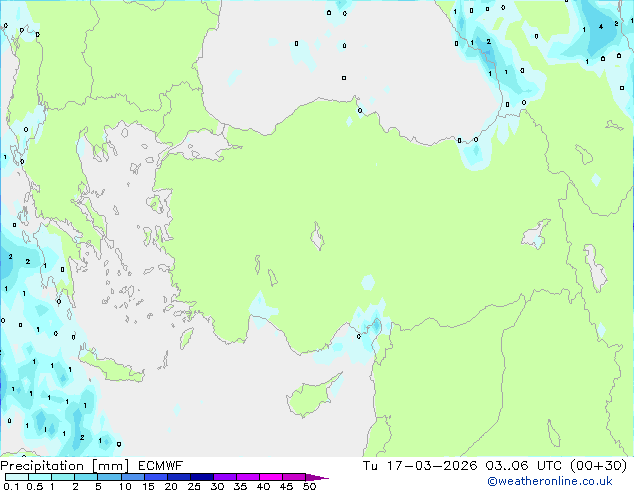Image resolution: width=634 pixels, height=490 pixels.
Task: Click the 5 to 10 mm legend swatch
Action: coord(109,477)
